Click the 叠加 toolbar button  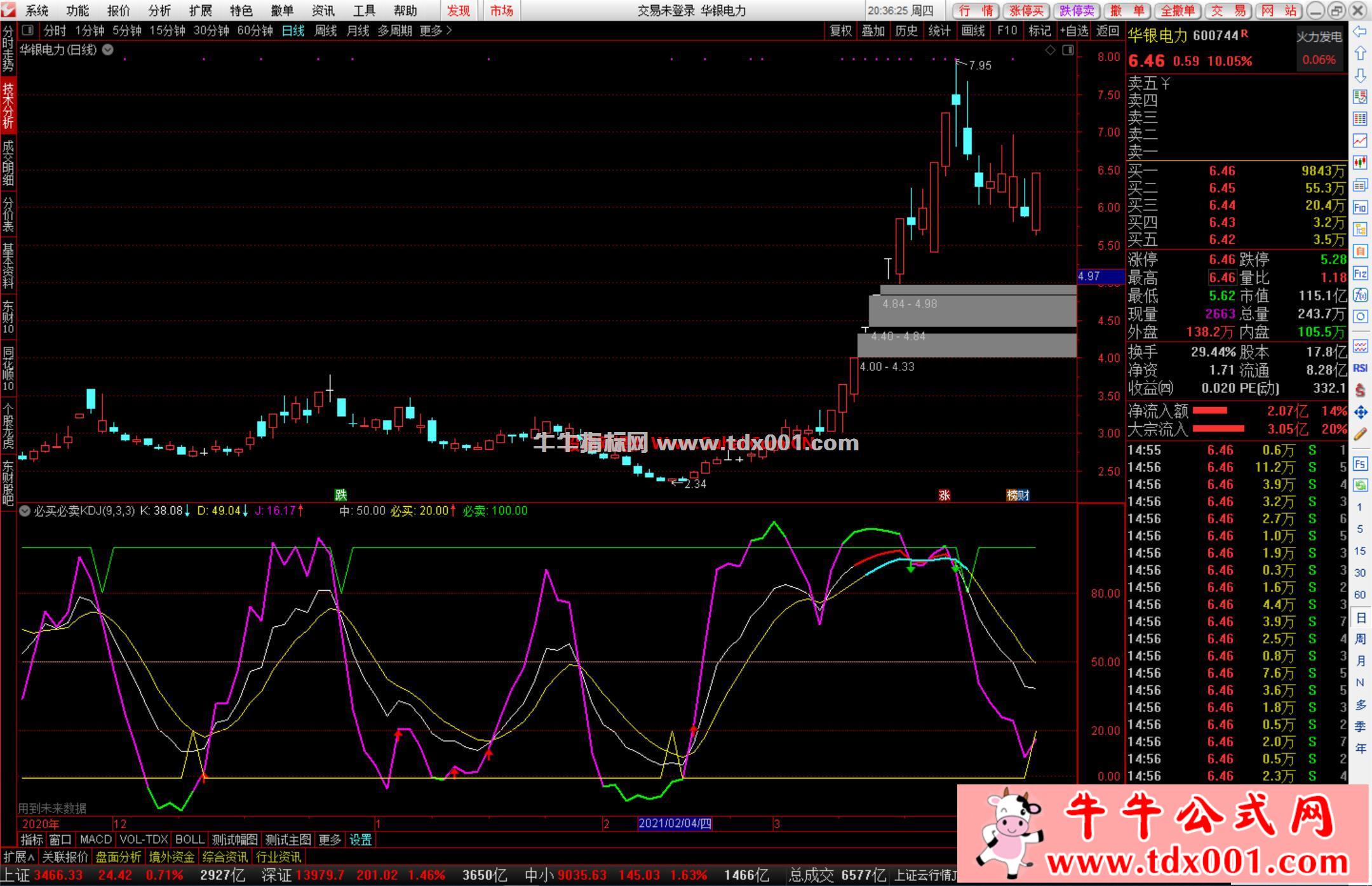(873, 30)
